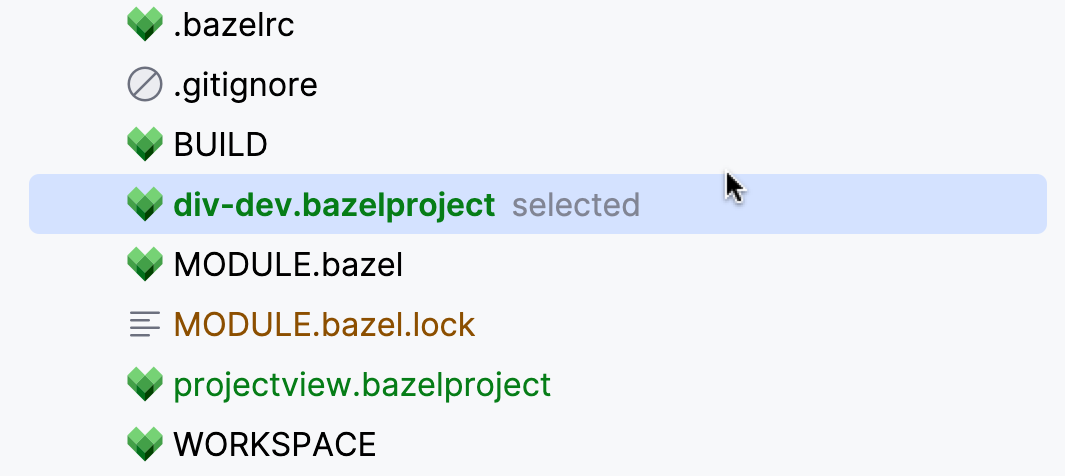Click the Bazel icon beside .bazelrc
Viewport: 1065px width, 476px height.
click(x=145, y=24)
